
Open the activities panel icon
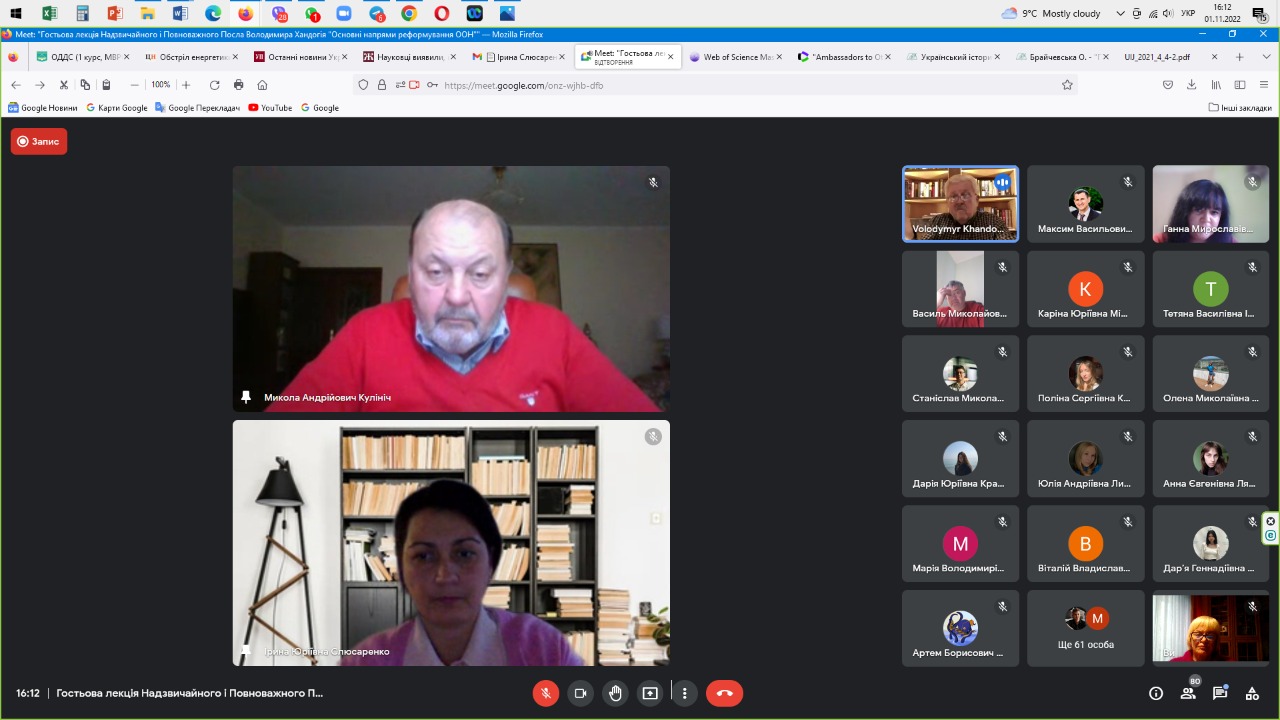(1252, 693)
